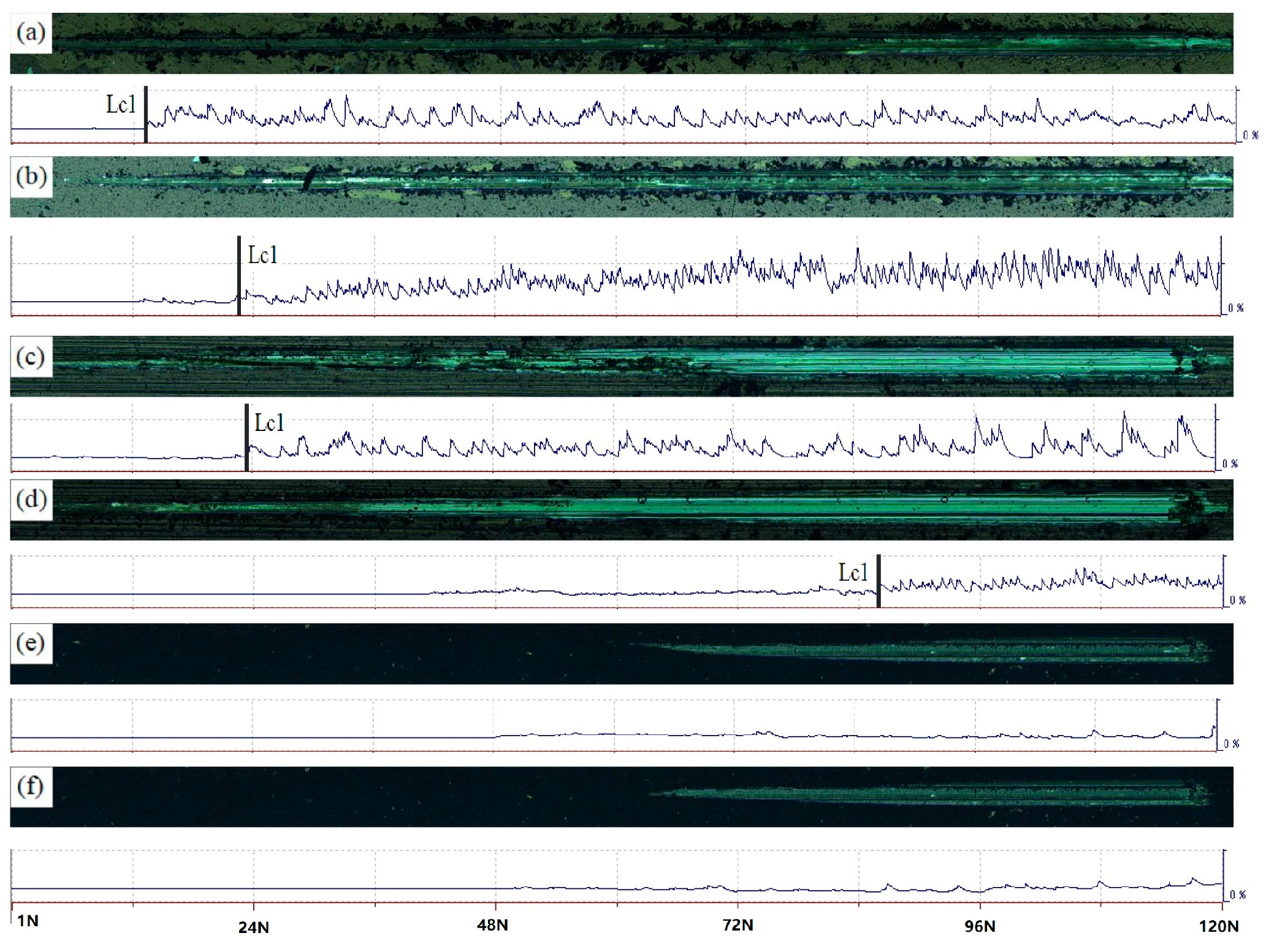Click the 1N axis label
The height and width of the screenshot is (952, 1266).
28,921
